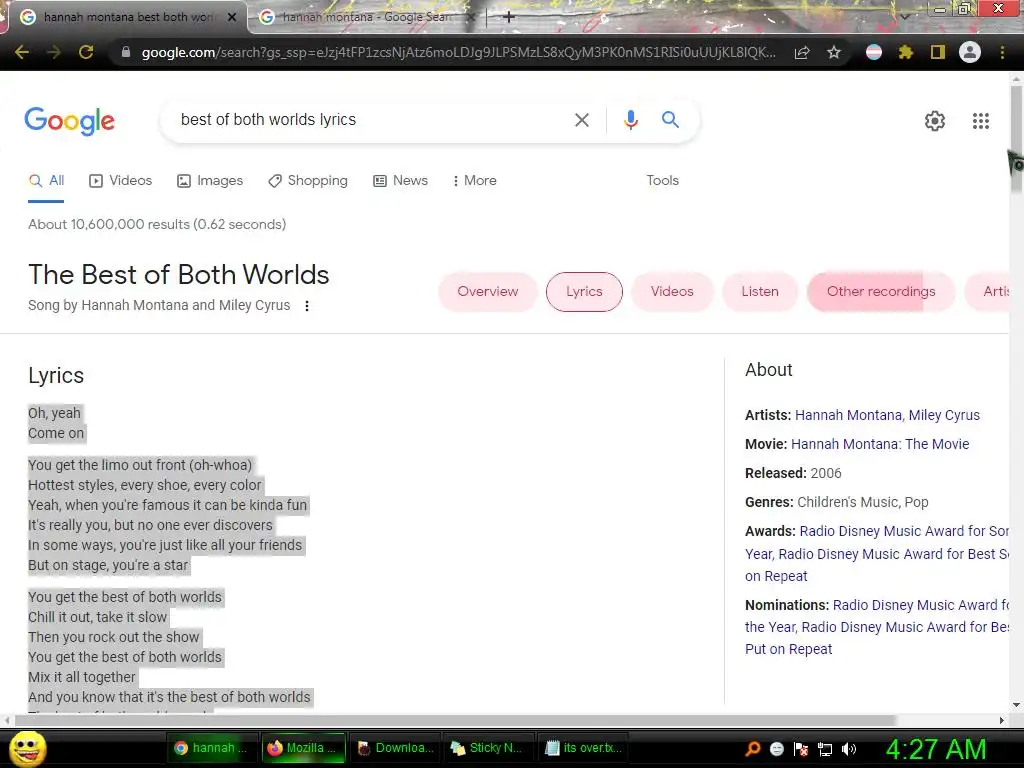This screenshot has width=1024, height=768.
Task: Select the All results tab
Action: [x=46, y=181]
